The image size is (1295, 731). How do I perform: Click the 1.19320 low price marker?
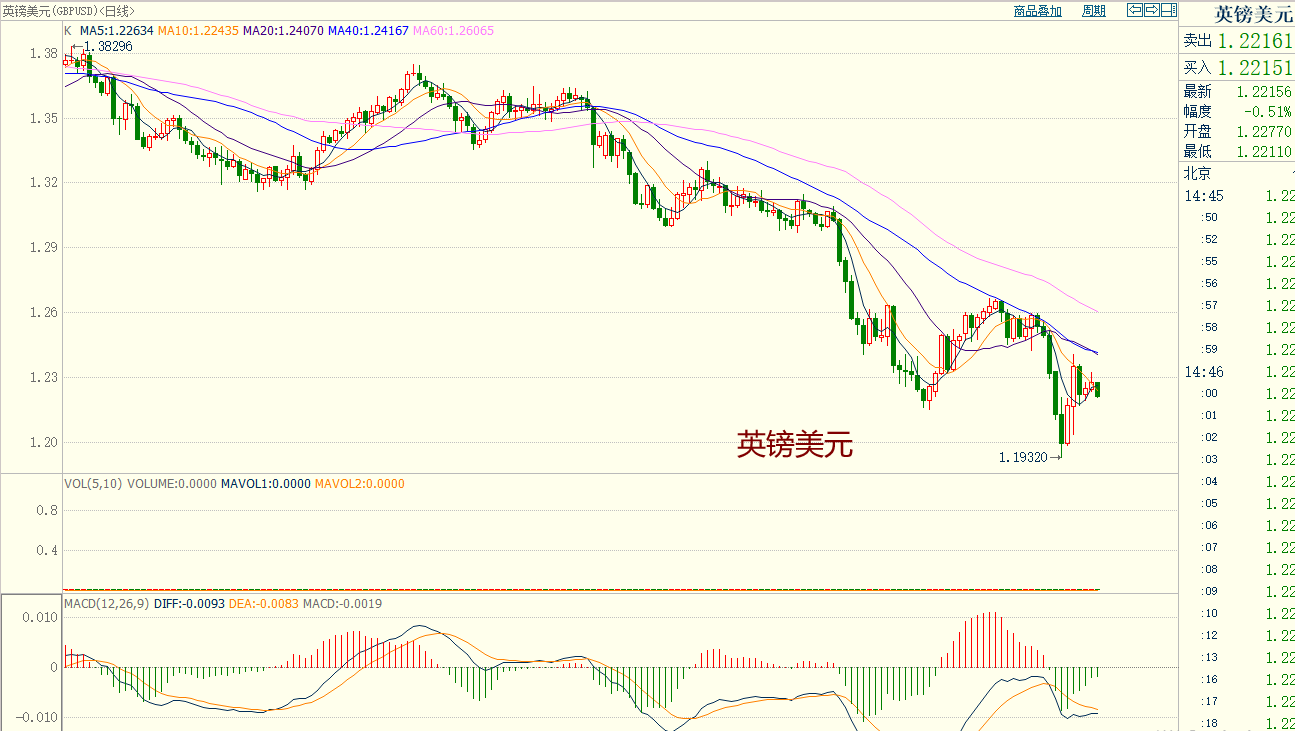pos(1023,457)
